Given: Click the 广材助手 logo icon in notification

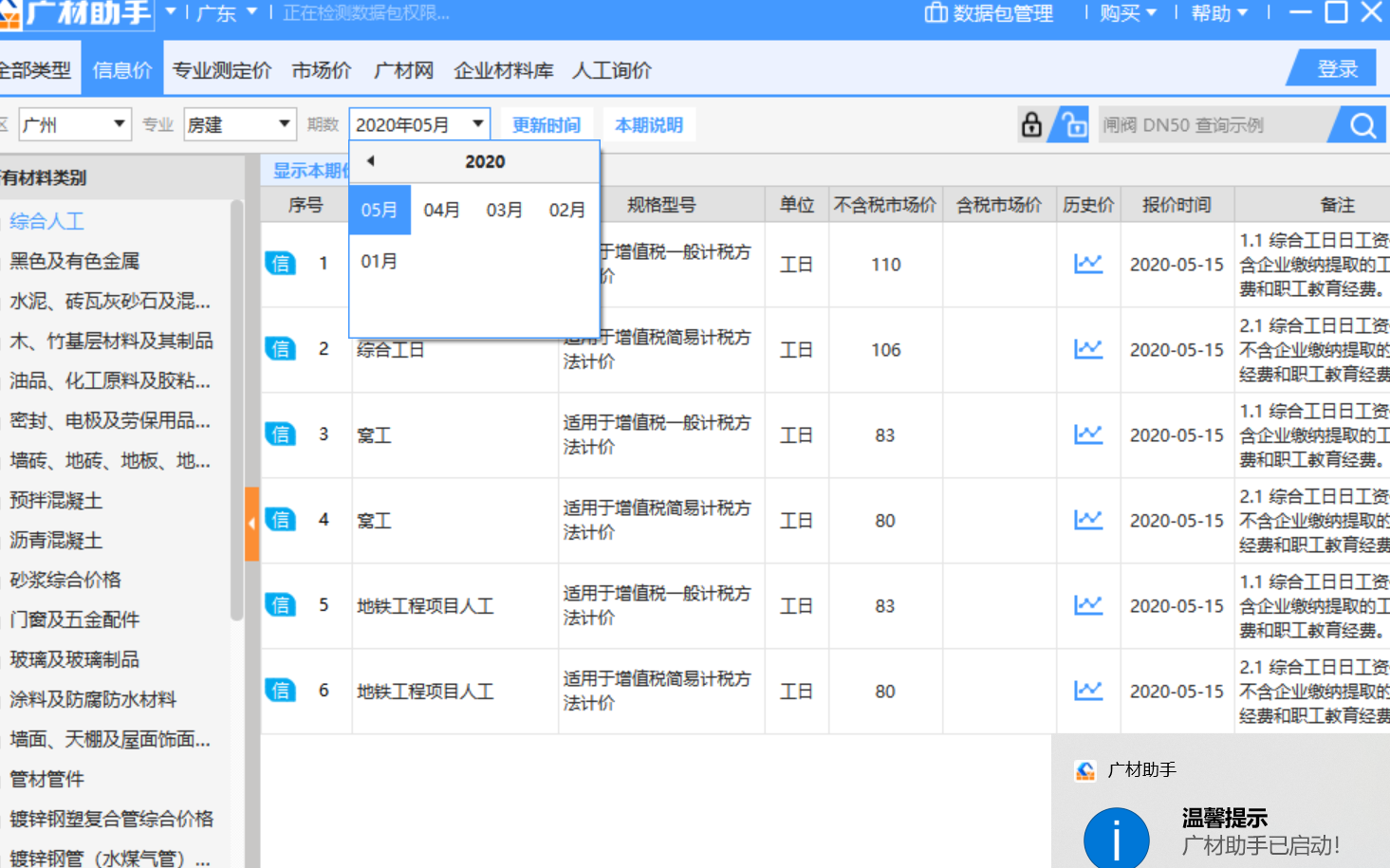Looking at the screenshot, I should (x=1085, y=770).
